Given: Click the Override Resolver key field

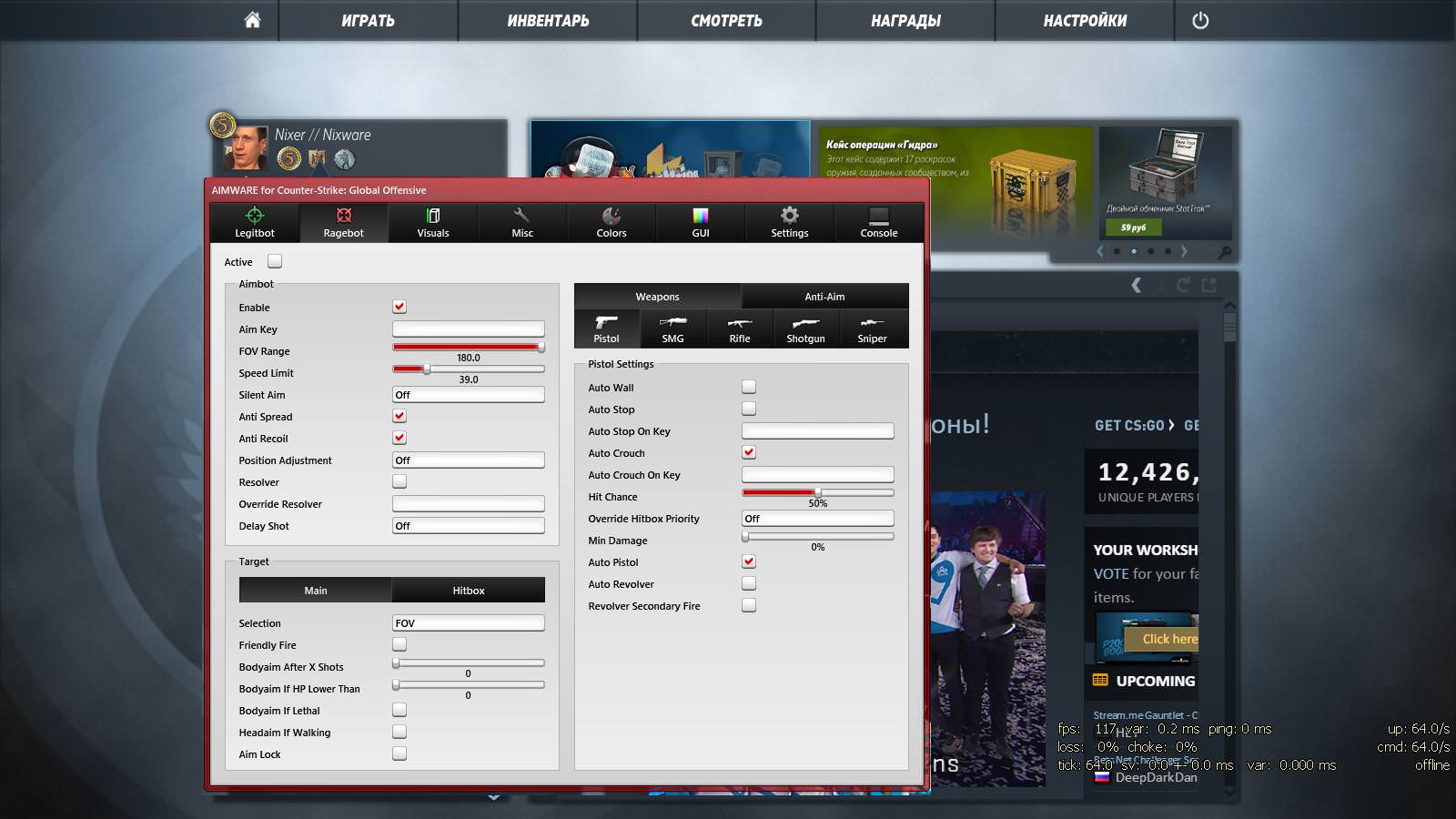Looking at the screenshot, I should point(469,503).
